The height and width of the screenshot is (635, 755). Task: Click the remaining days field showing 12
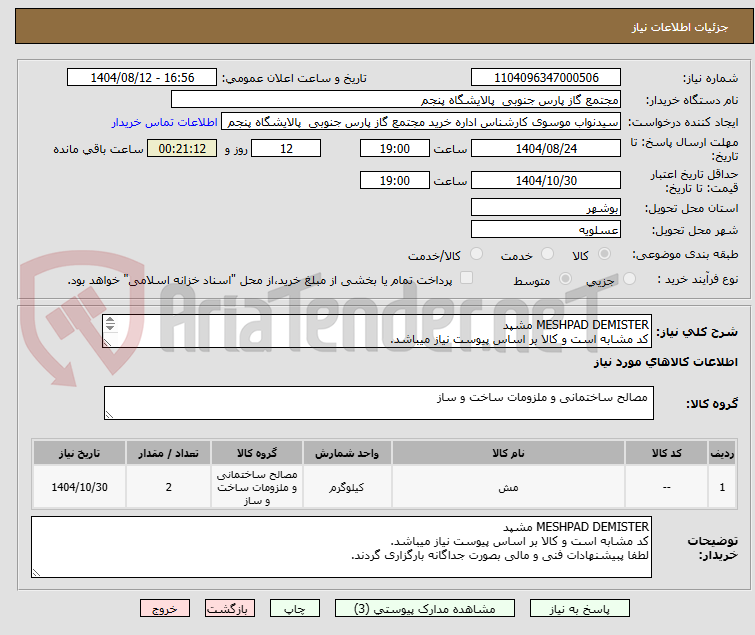[286, 148]
